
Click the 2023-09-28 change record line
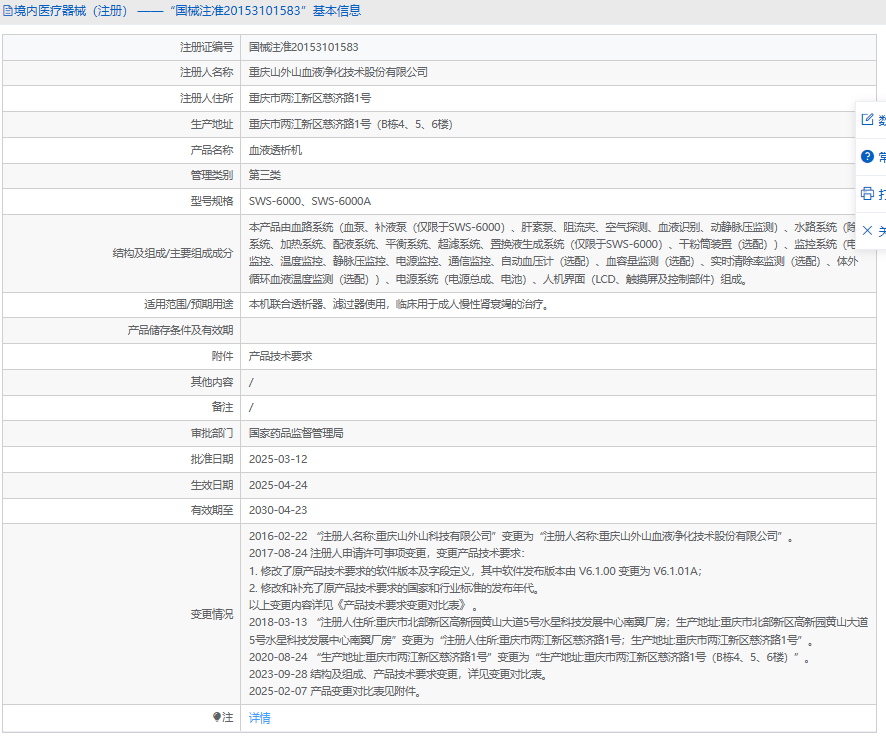398,674
